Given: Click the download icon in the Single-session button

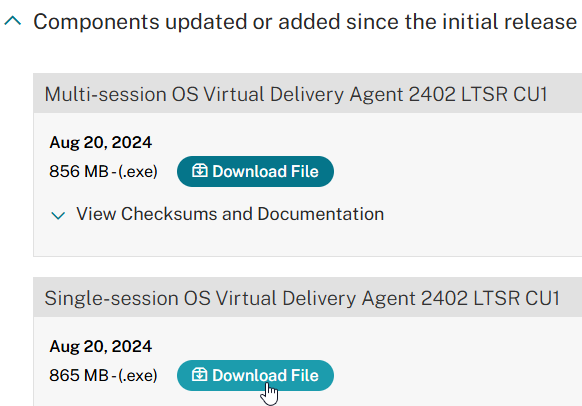Looking at the screenshot, I should tap(200, 374).
